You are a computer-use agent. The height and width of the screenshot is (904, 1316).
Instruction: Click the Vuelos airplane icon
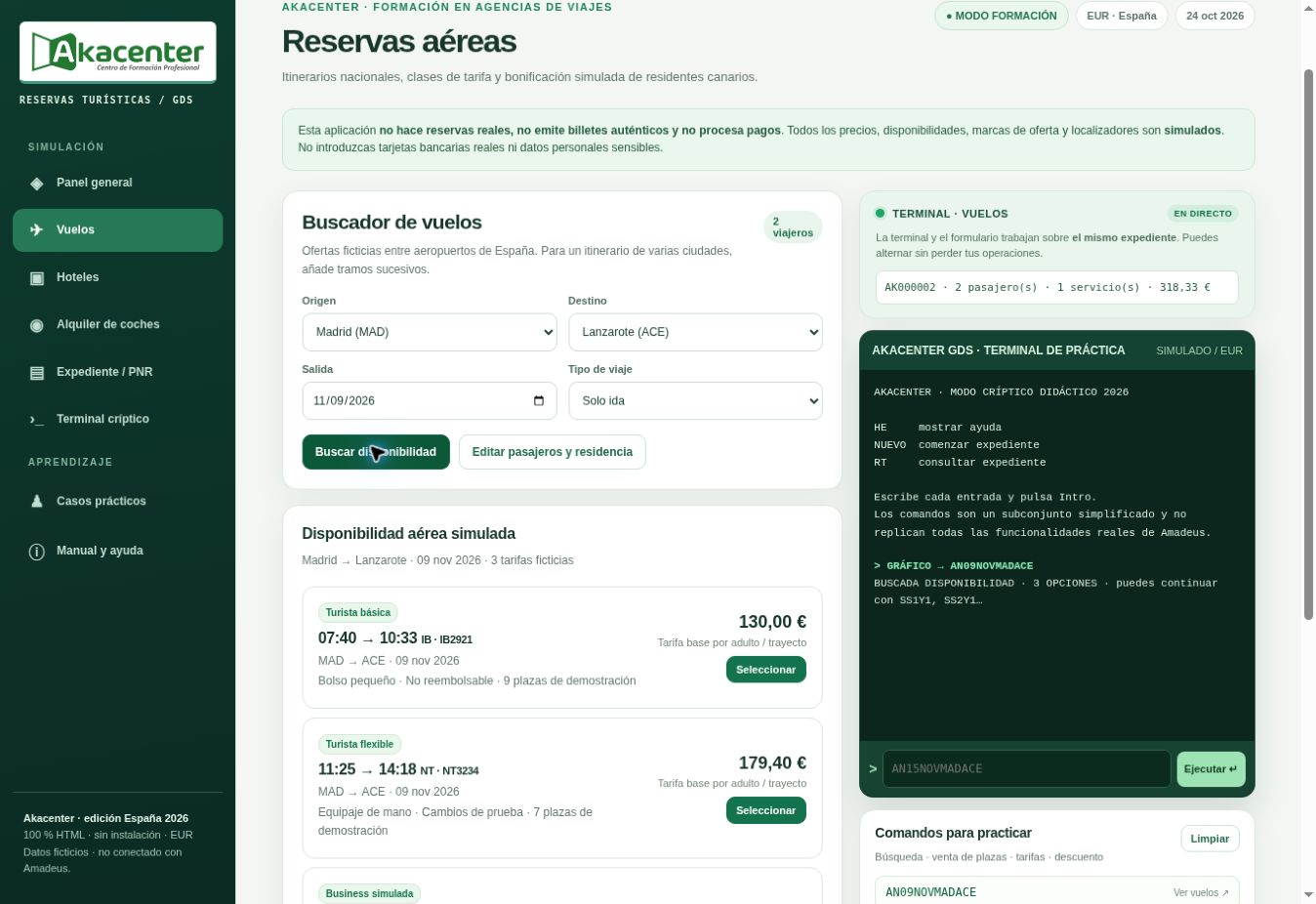(x=37, y=230)
